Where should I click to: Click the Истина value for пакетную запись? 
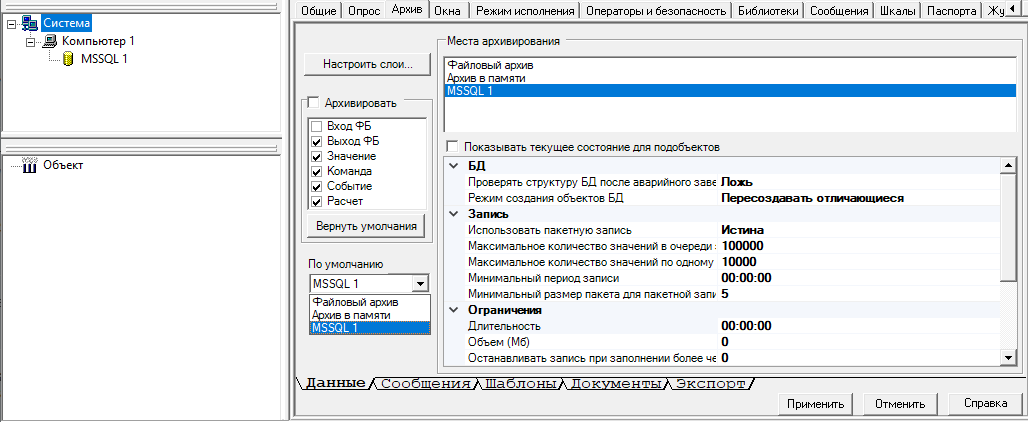click(x=859, y=230)
